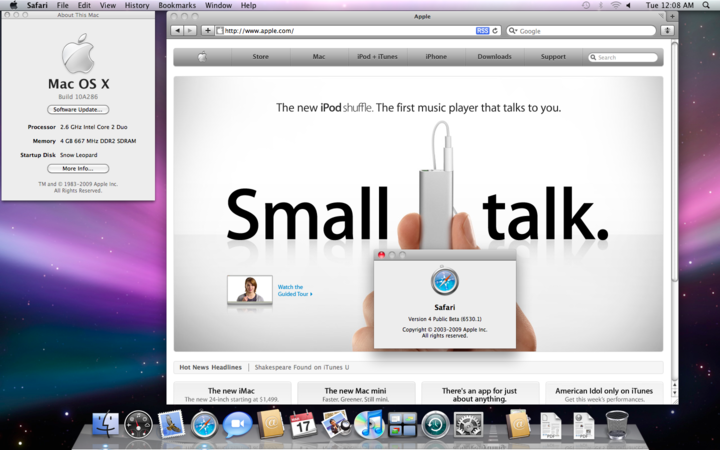Click the Spotlight magnifier in the menu bar
Screen dimensions: 720x450
click(706, 5)
